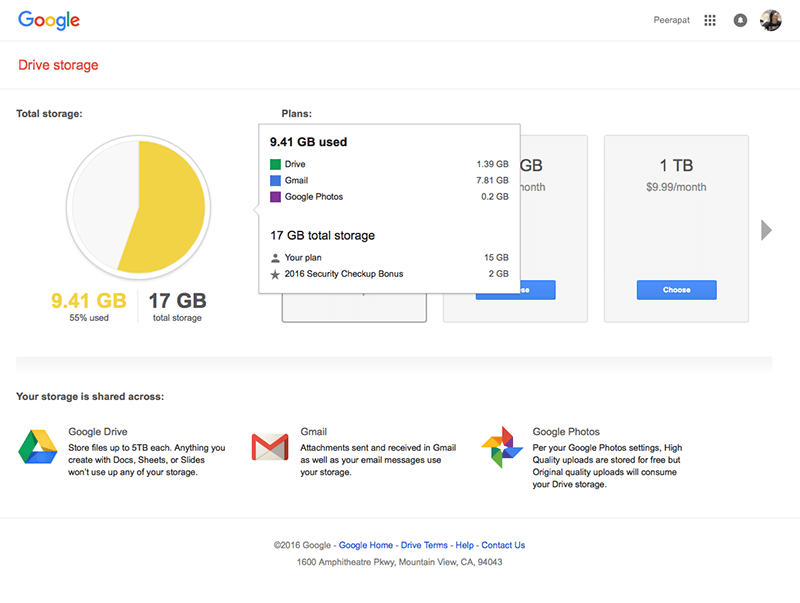
Task: Open the Contact Us link
Action: [x=503, y=545]
